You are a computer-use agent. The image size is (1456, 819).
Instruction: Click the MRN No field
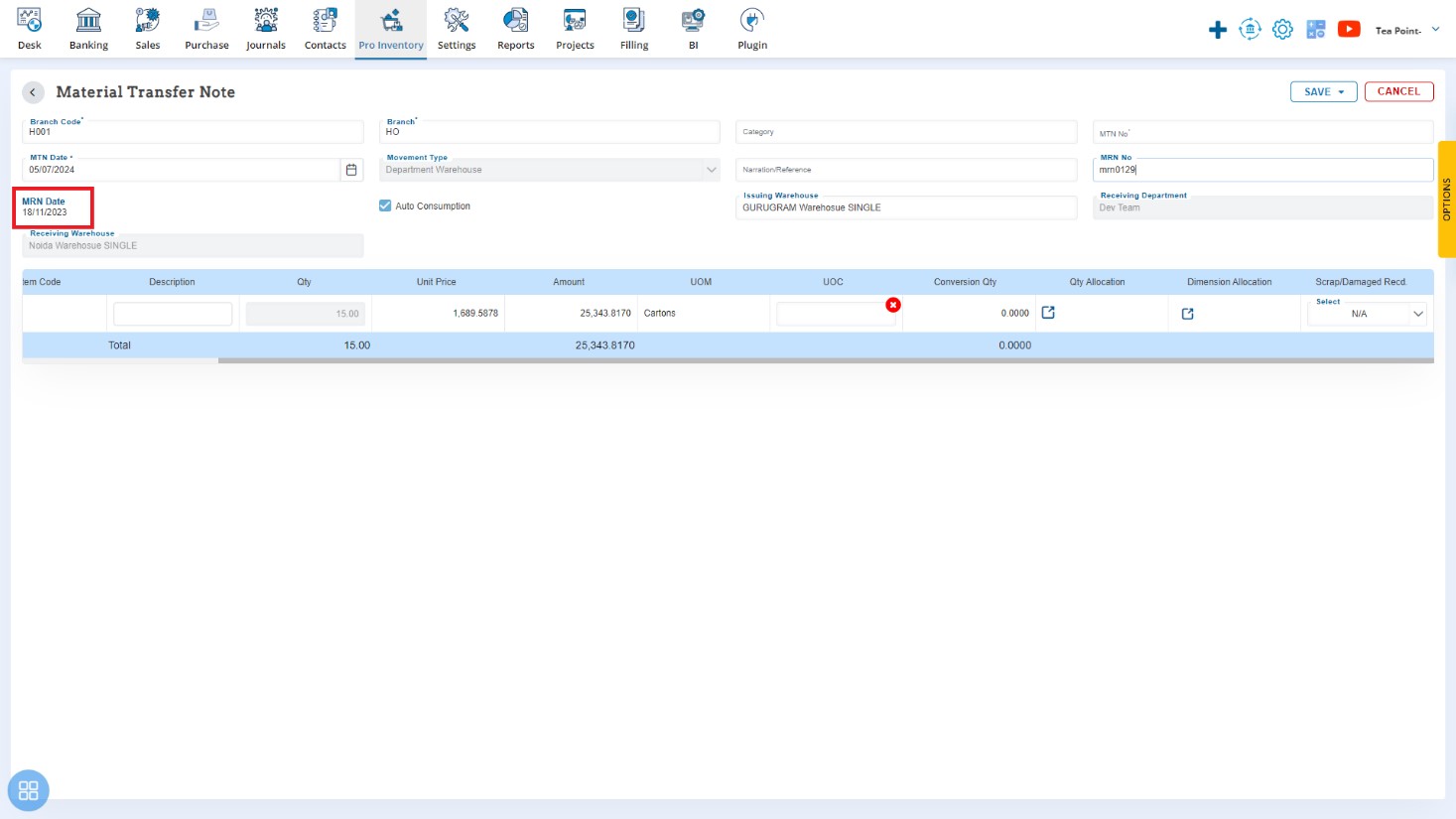(x=1262, y=170)
